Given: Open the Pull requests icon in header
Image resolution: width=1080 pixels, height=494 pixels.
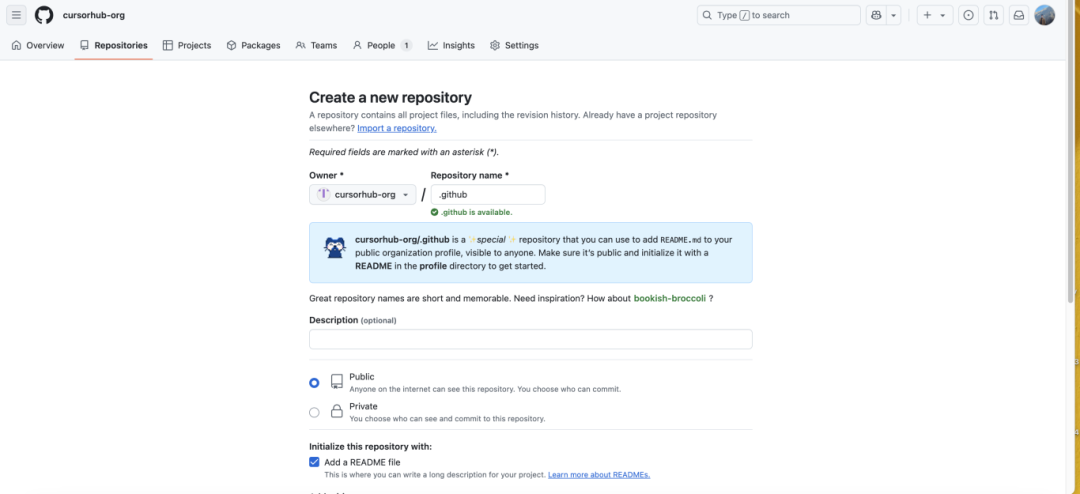Looking at the screenshot, I should click(993, 15).
